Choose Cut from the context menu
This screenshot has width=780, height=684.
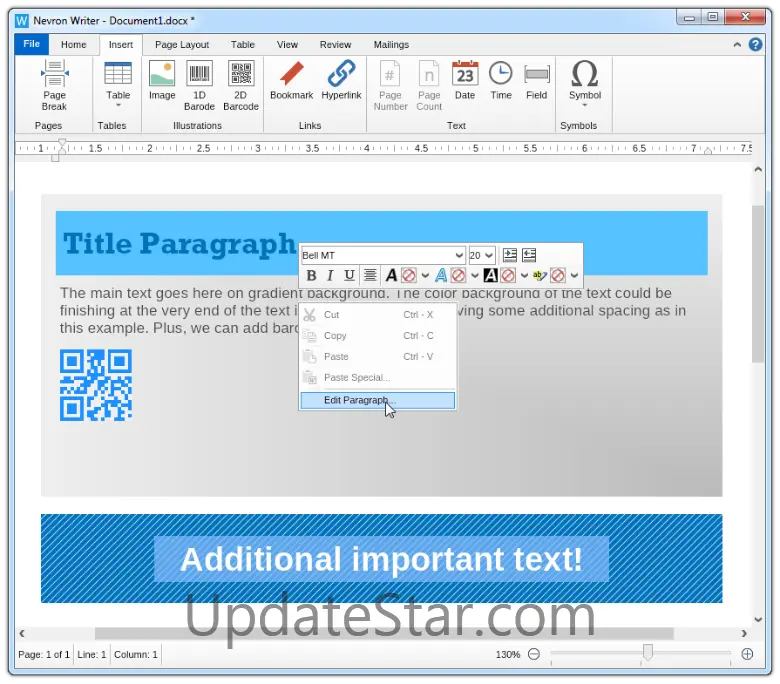[378, 315]
